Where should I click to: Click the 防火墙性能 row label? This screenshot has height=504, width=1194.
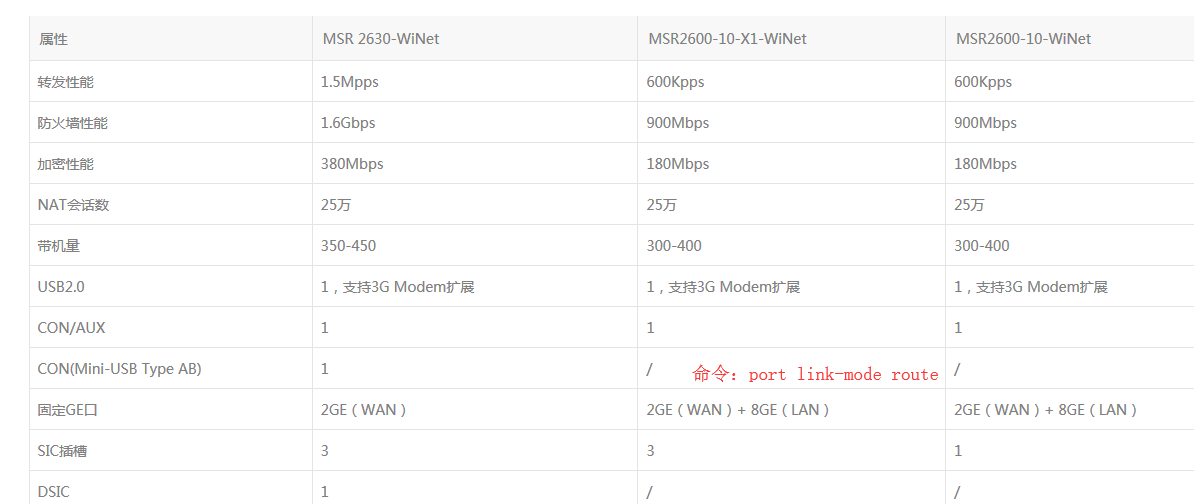(x=72, y=123)
